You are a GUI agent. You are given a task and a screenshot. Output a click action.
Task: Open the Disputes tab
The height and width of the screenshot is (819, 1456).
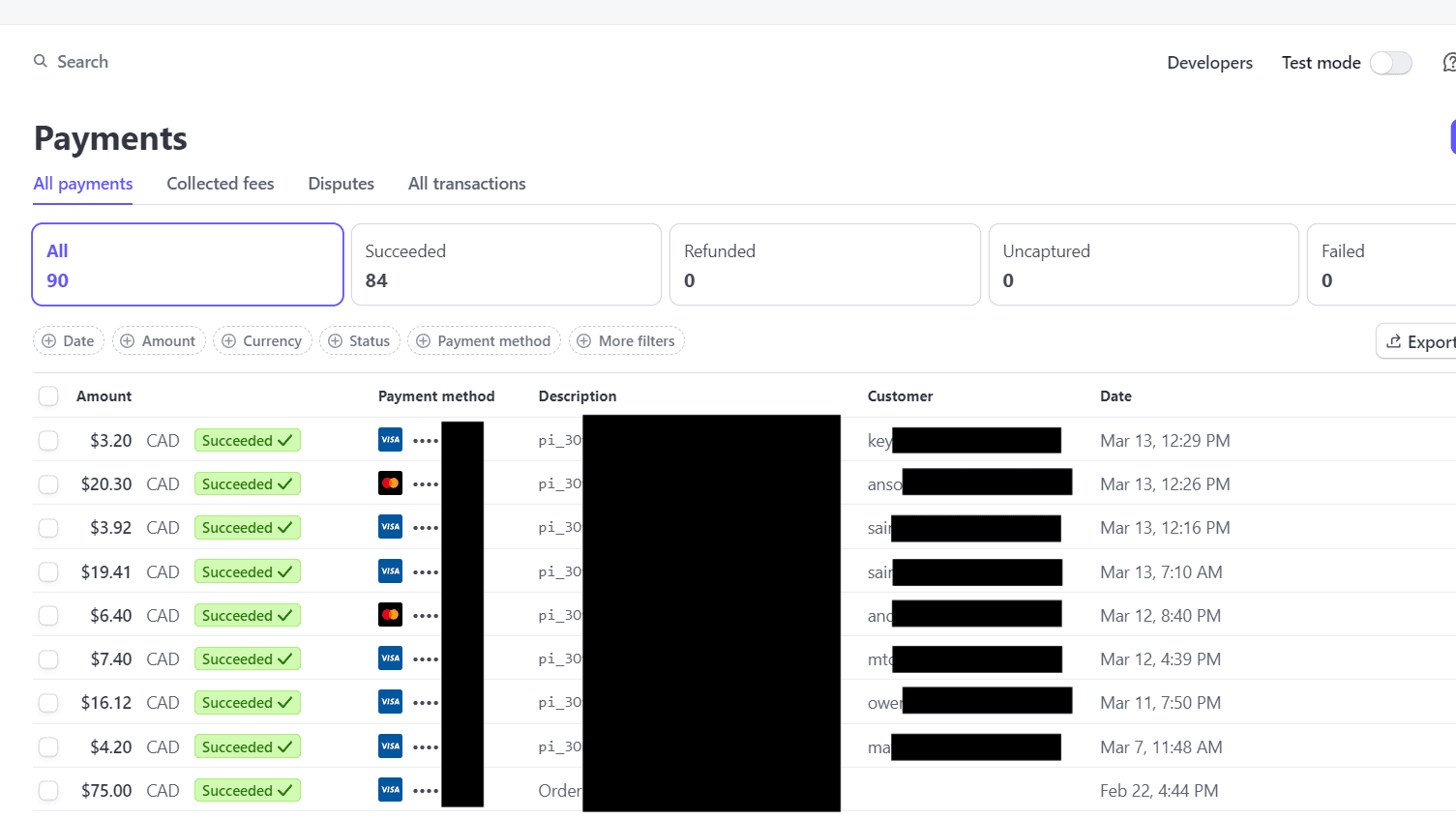(342, 184)
